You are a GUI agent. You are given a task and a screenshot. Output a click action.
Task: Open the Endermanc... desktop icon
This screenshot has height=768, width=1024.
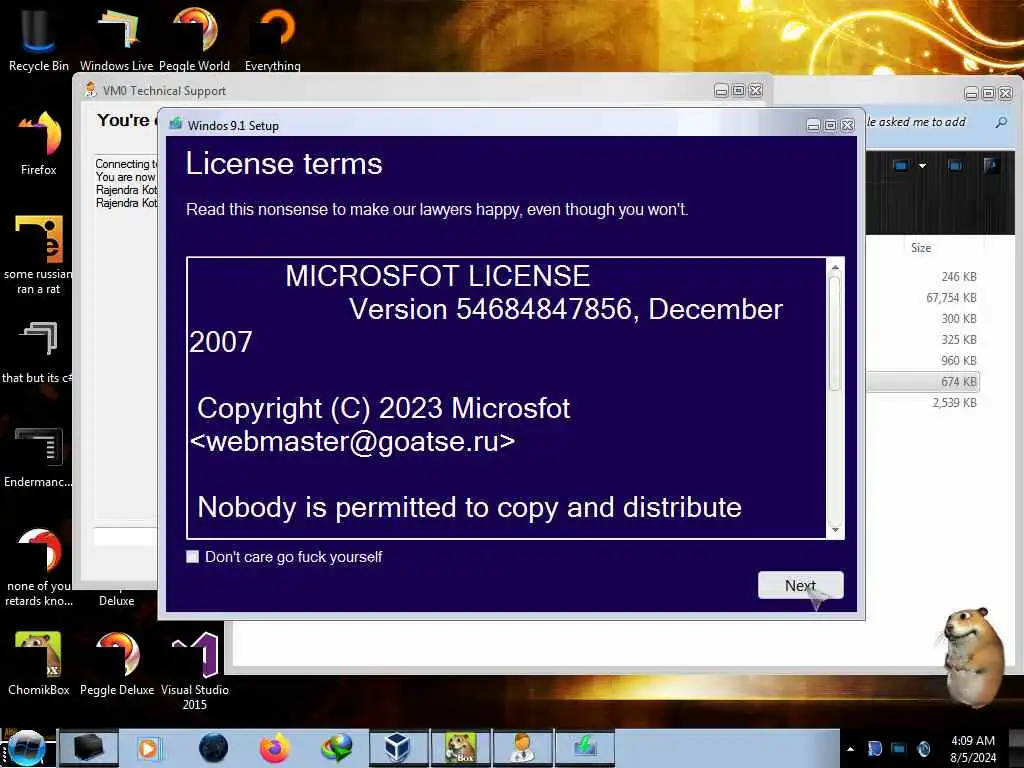tap(38, 457)
